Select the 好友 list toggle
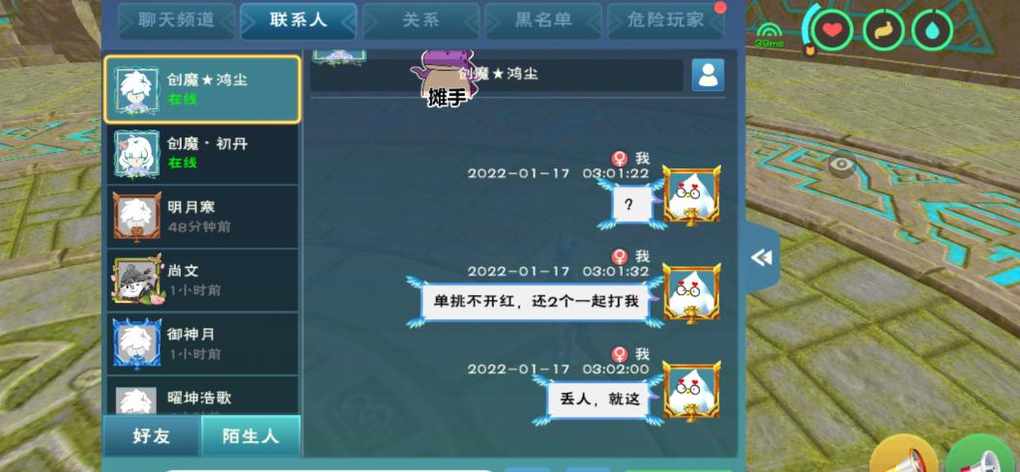The image size is (1020, 472). (x=152, y=436)
